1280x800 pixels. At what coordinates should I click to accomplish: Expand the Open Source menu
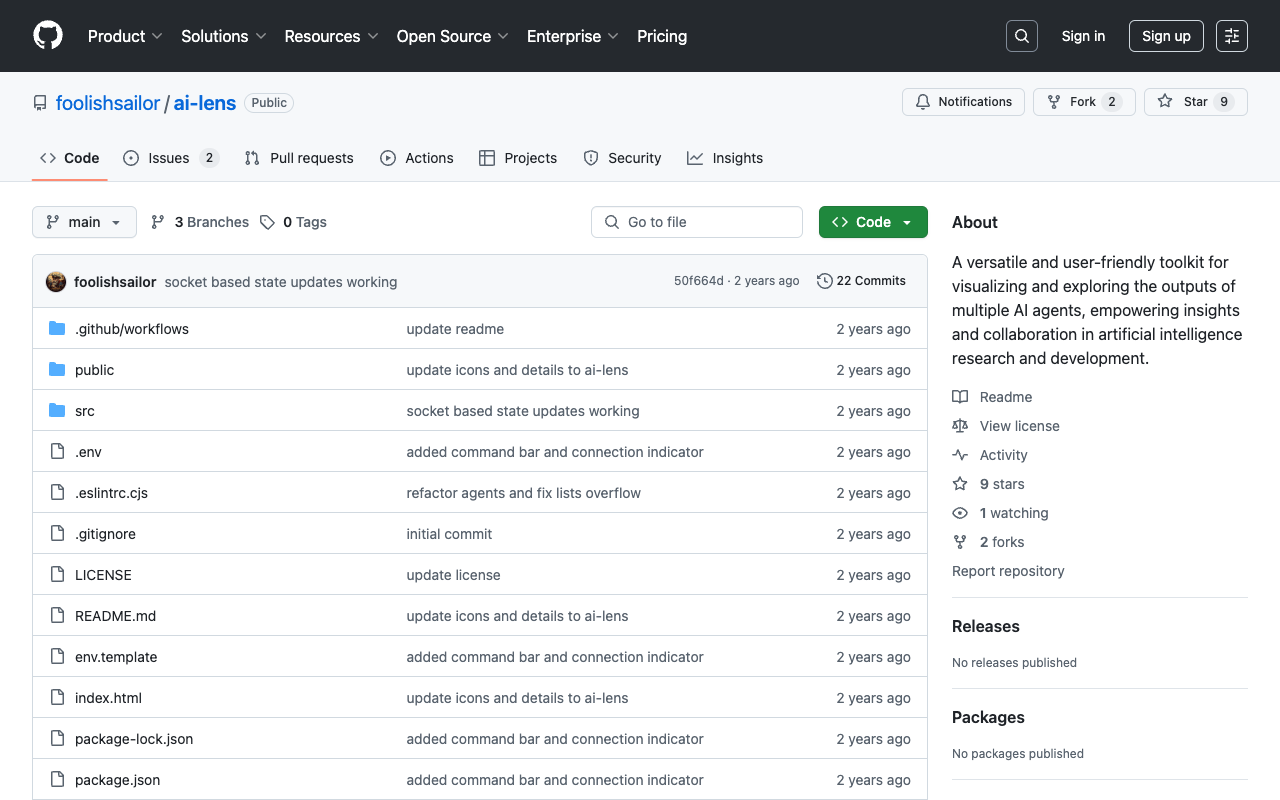pyautogui.click(x=453, y=36)
